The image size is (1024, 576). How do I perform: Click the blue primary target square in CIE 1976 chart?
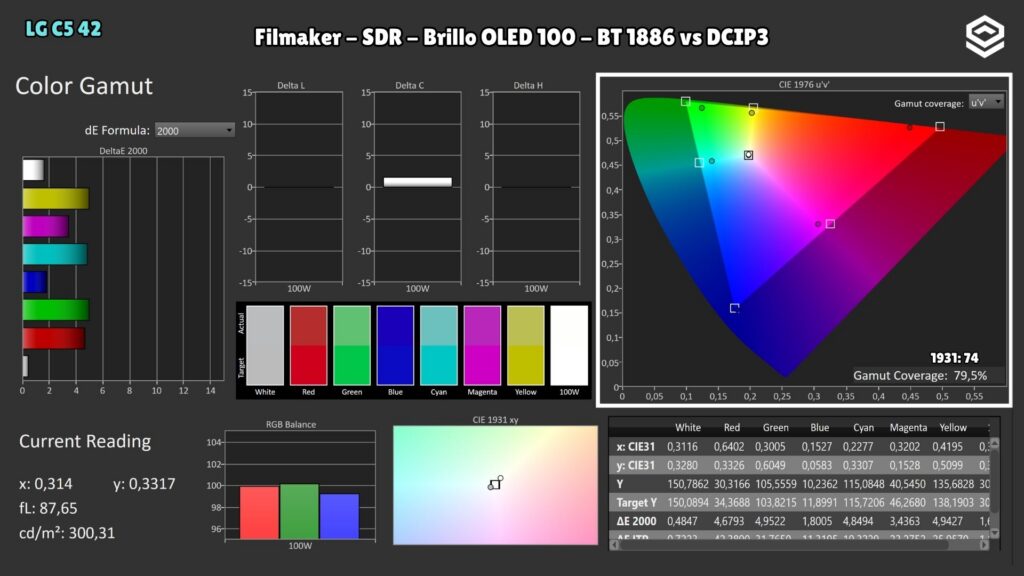click(734, 308)
